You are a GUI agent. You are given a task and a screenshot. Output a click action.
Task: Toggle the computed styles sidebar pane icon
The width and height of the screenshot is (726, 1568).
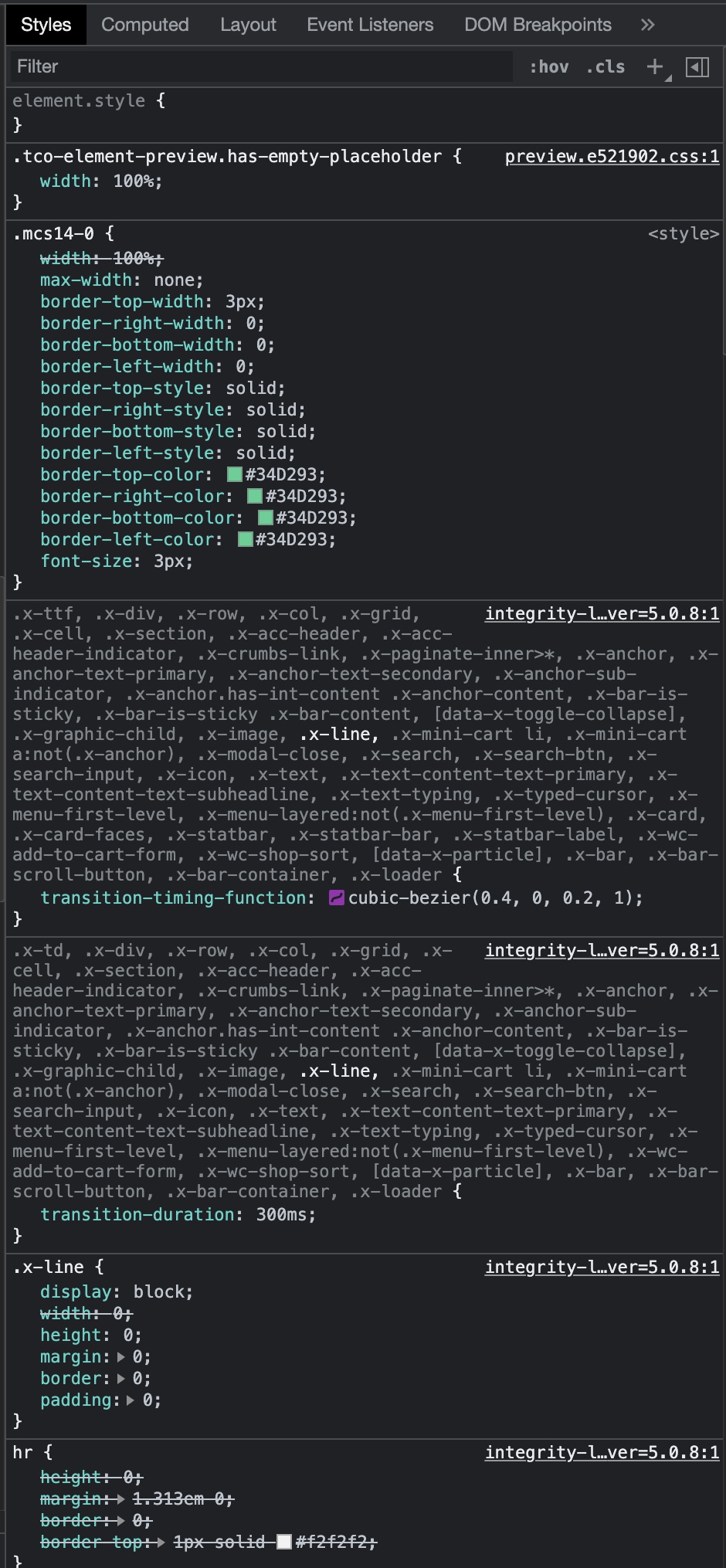(x=697, y=67)
